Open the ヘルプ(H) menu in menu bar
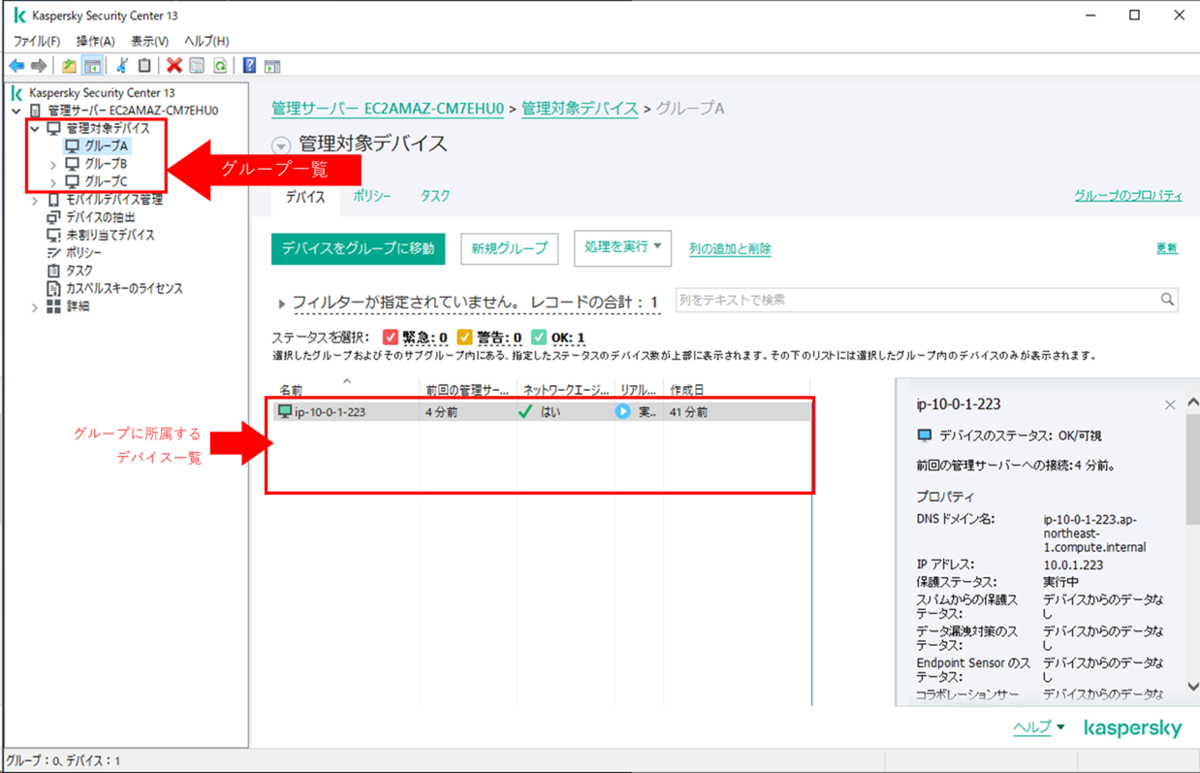1200x773 pixels. [207, 41]
